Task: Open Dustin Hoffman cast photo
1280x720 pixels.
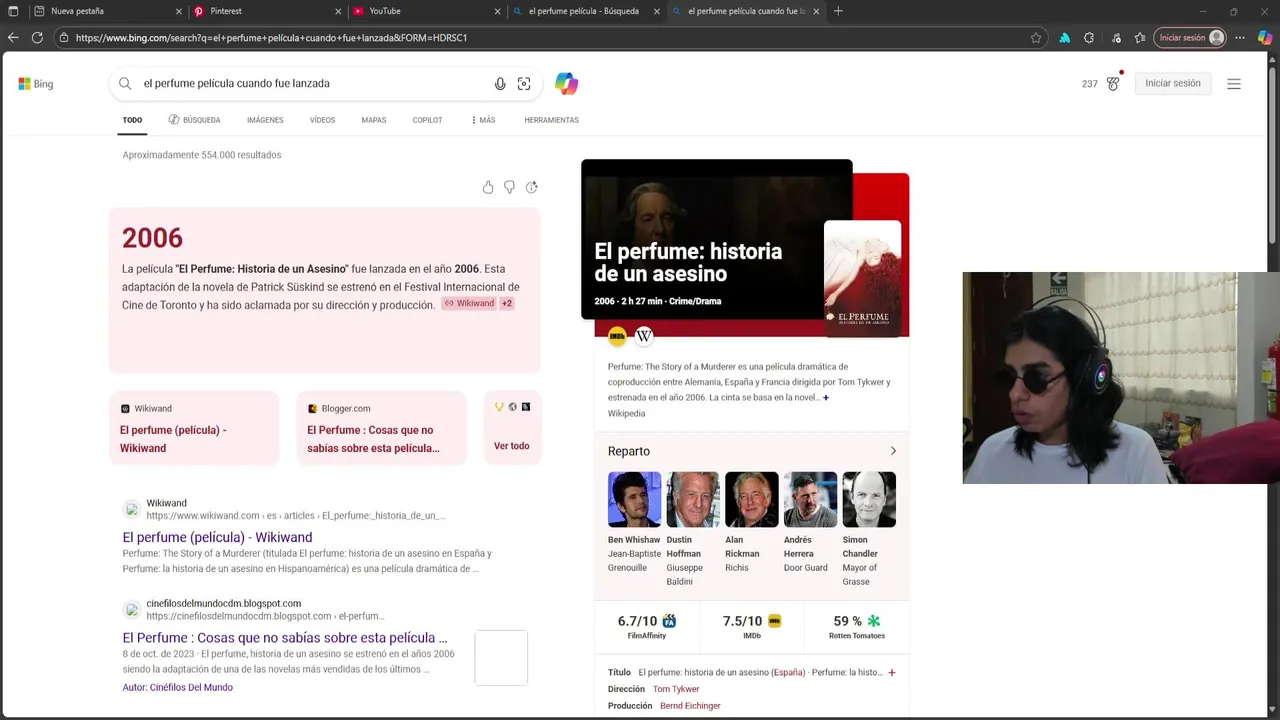Action: [693, 499]
